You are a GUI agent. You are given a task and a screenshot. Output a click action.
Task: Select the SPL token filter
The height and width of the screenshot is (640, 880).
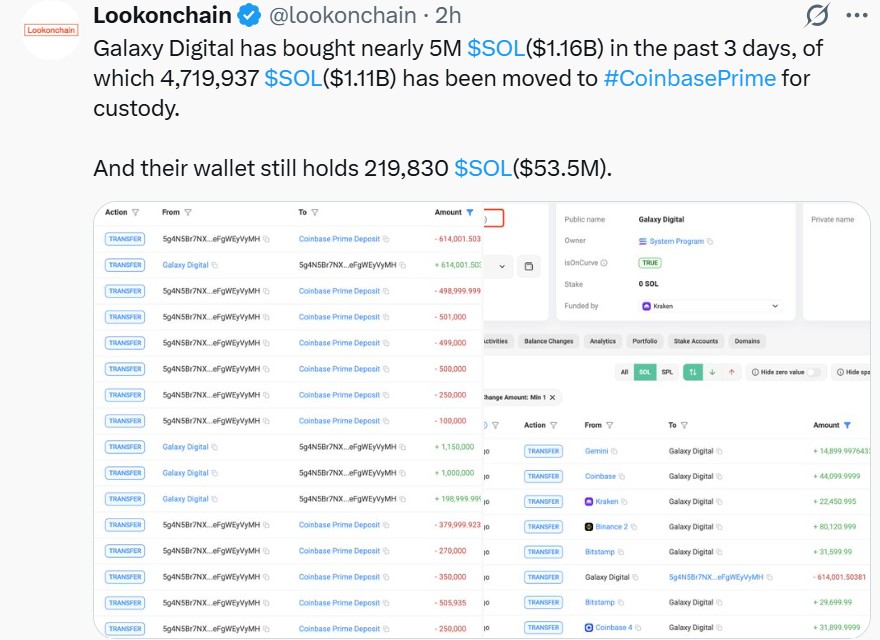tap(667, 372)
